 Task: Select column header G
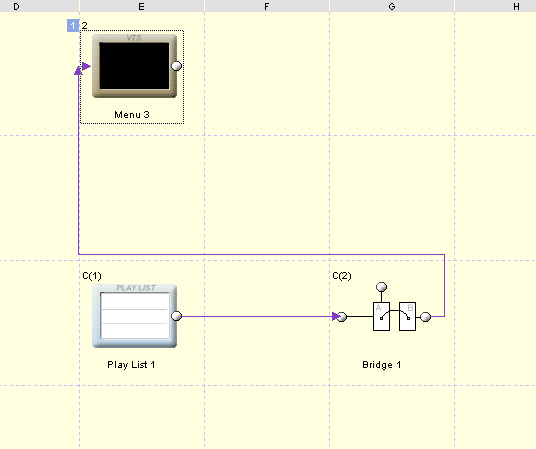(392, 6)
